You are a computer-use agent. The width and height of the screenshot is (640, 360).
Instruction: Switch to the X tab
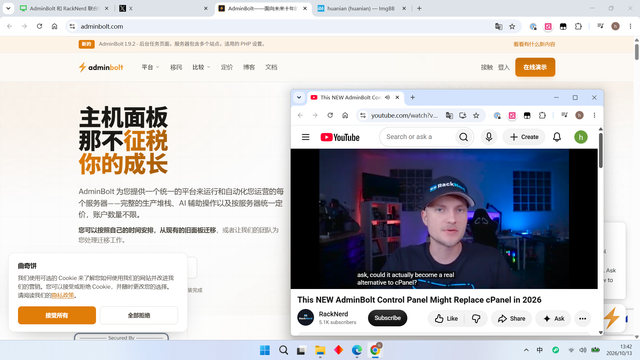point(163,9)
